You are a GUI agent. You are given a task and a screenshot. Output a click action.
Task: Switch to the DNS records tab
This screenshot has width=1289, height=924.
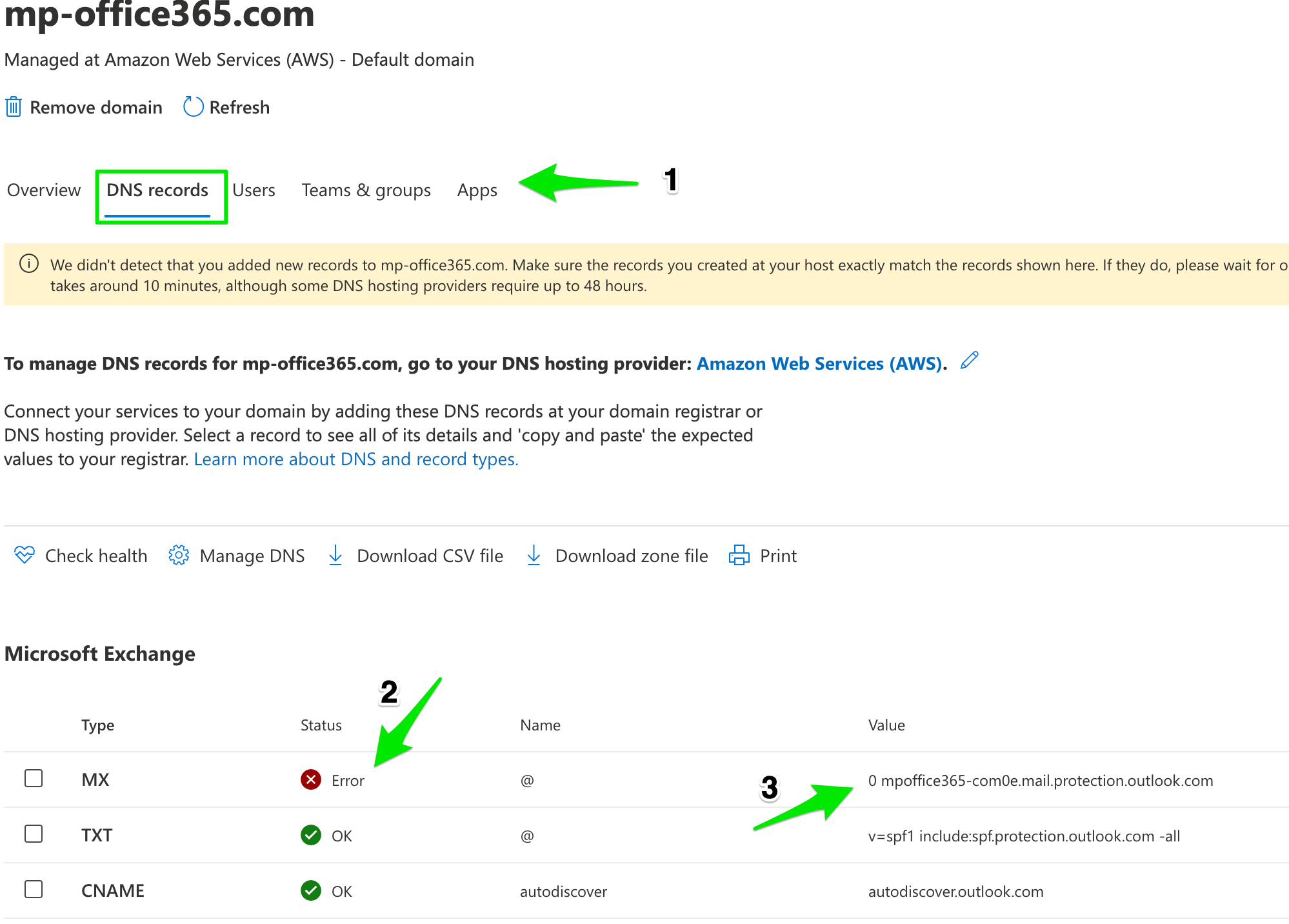click(157, 190)
